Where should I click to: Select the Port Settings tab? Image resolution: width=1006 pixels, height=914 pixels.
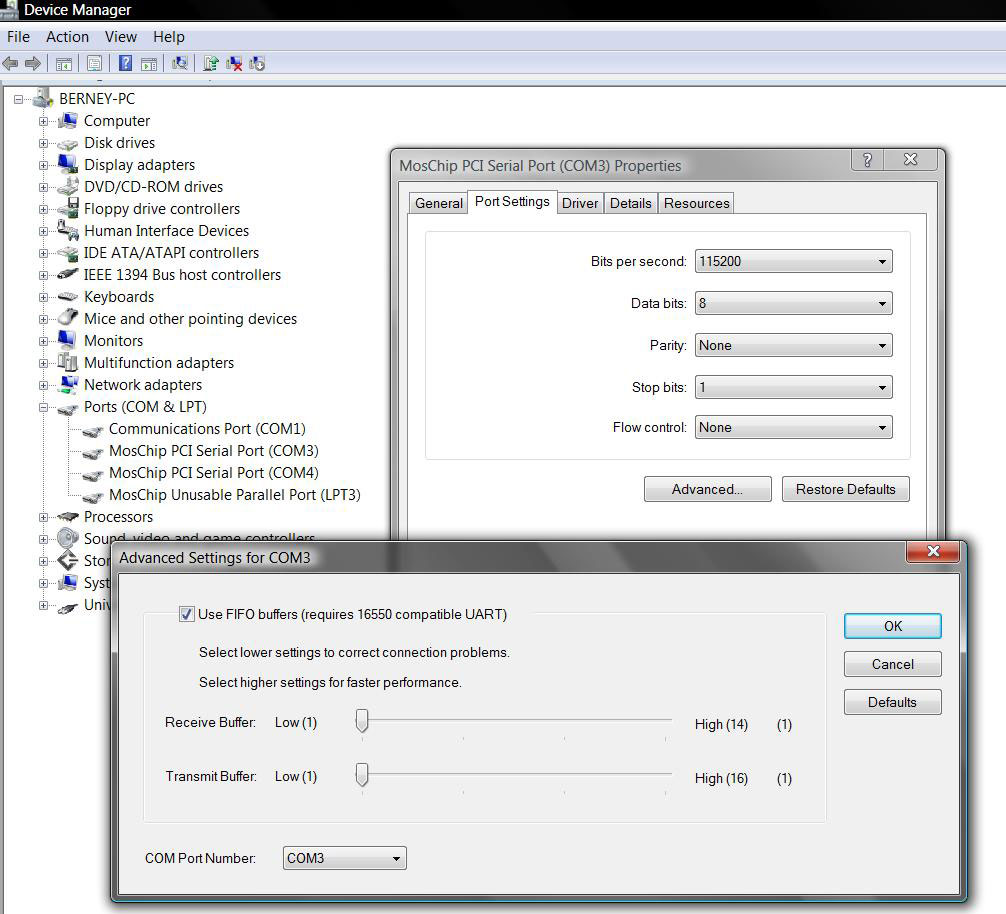pos(512,201)
